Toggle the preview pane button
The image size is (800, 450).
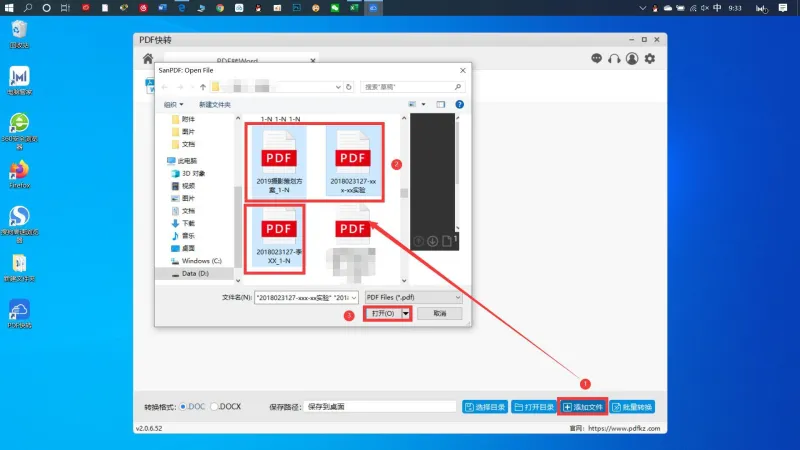440,104
